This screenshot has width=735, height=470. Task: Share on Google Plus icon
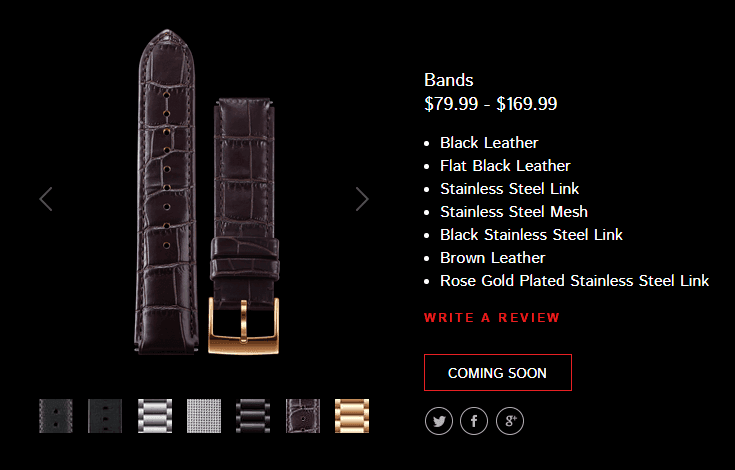pyautogui.click(x=510, y=421)
